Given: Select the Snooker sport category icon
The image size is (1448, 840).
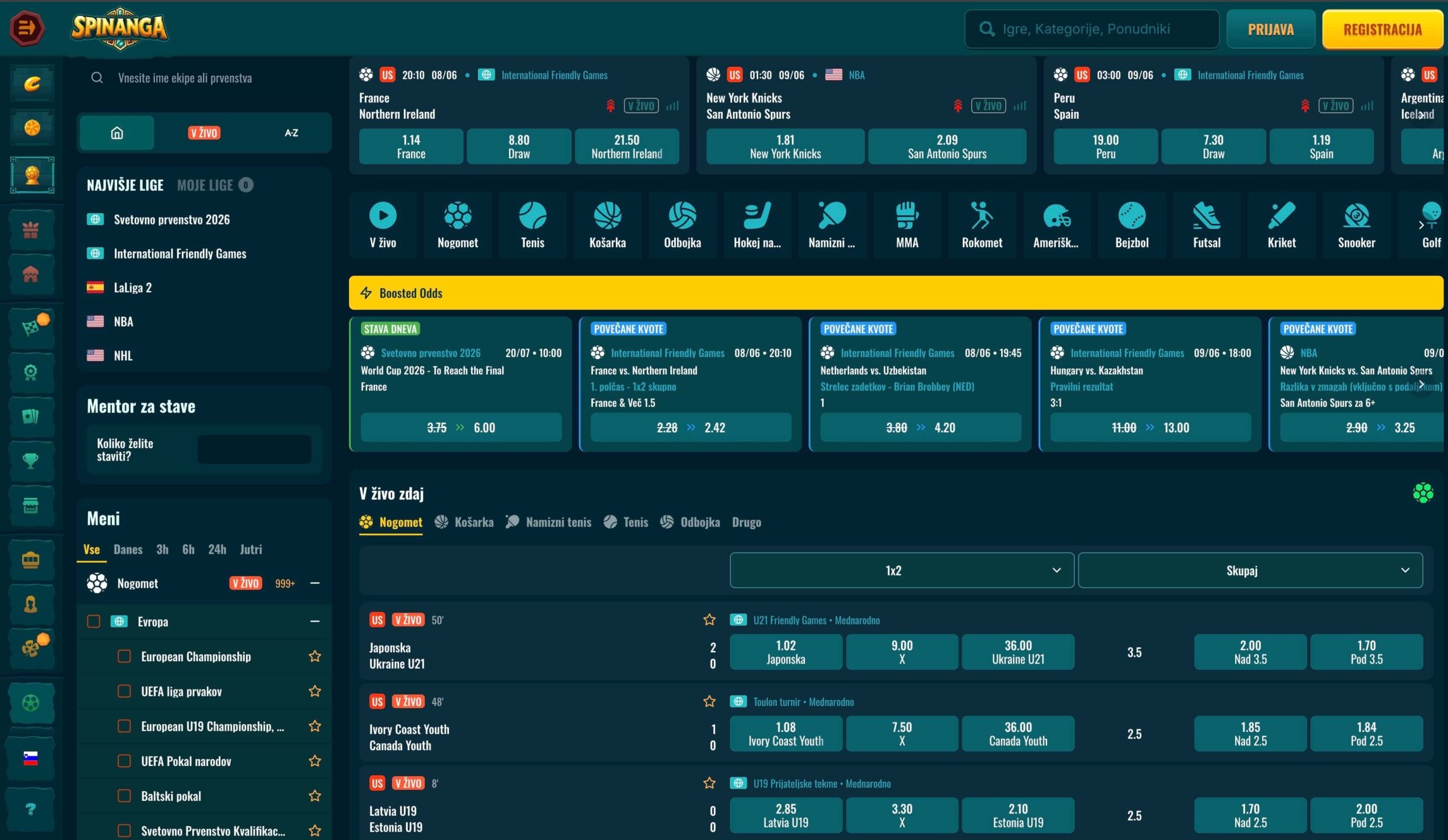Looking at the screenshot, I should pos(1356,225).
